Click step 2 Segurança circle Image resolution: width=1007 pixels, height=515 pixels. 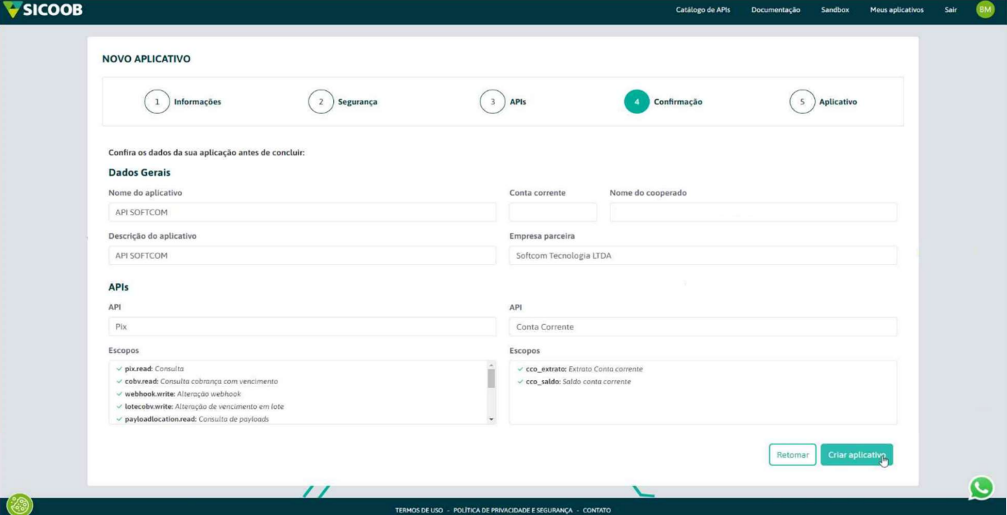(320, 102)
